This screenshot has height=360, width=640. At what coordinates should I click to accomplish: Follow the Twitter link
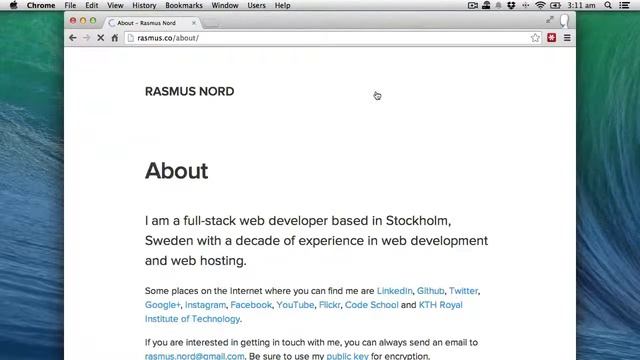[x=463, y=291]
